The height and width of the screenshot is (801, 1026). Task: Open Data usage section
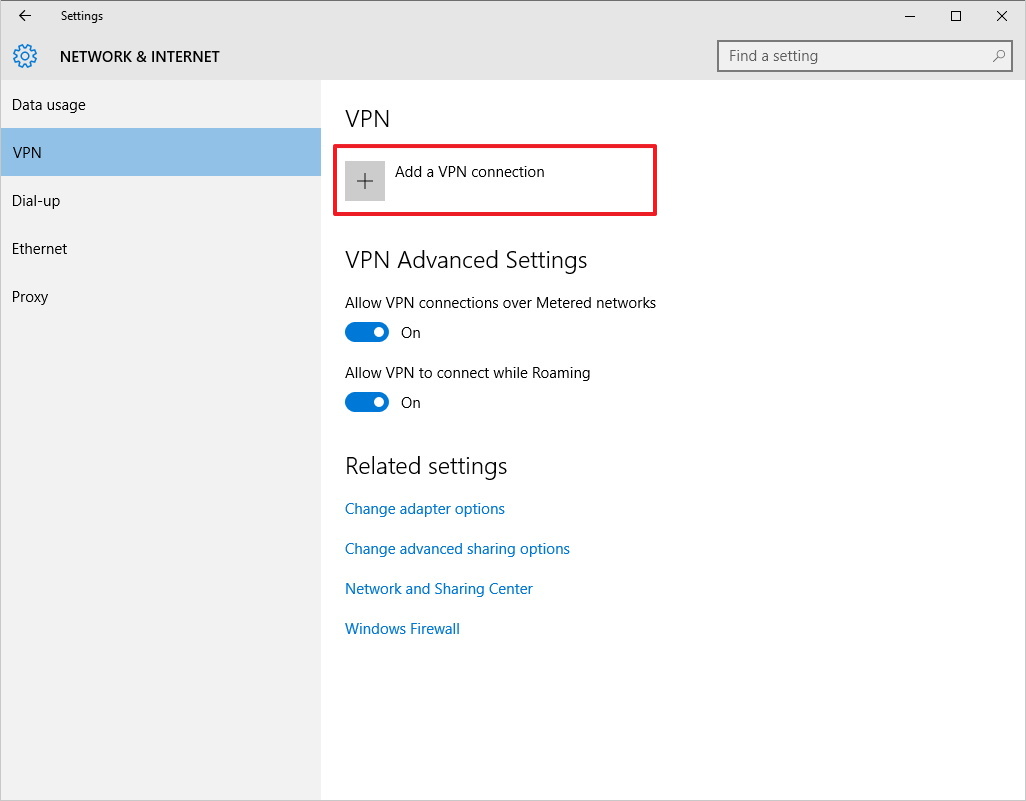161,105
